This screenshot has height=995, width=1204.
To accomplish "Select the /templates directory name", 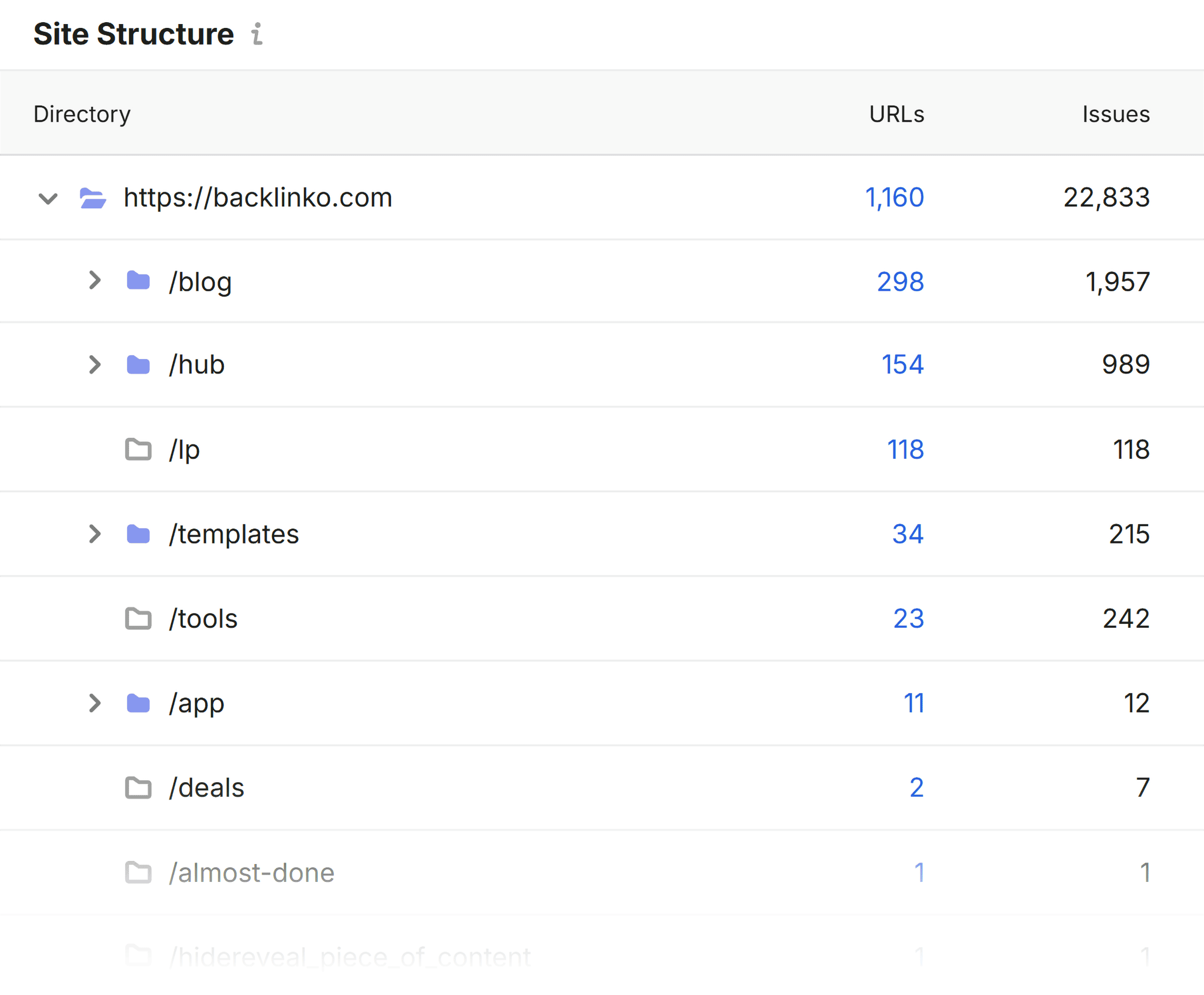I will coord(234,534).
